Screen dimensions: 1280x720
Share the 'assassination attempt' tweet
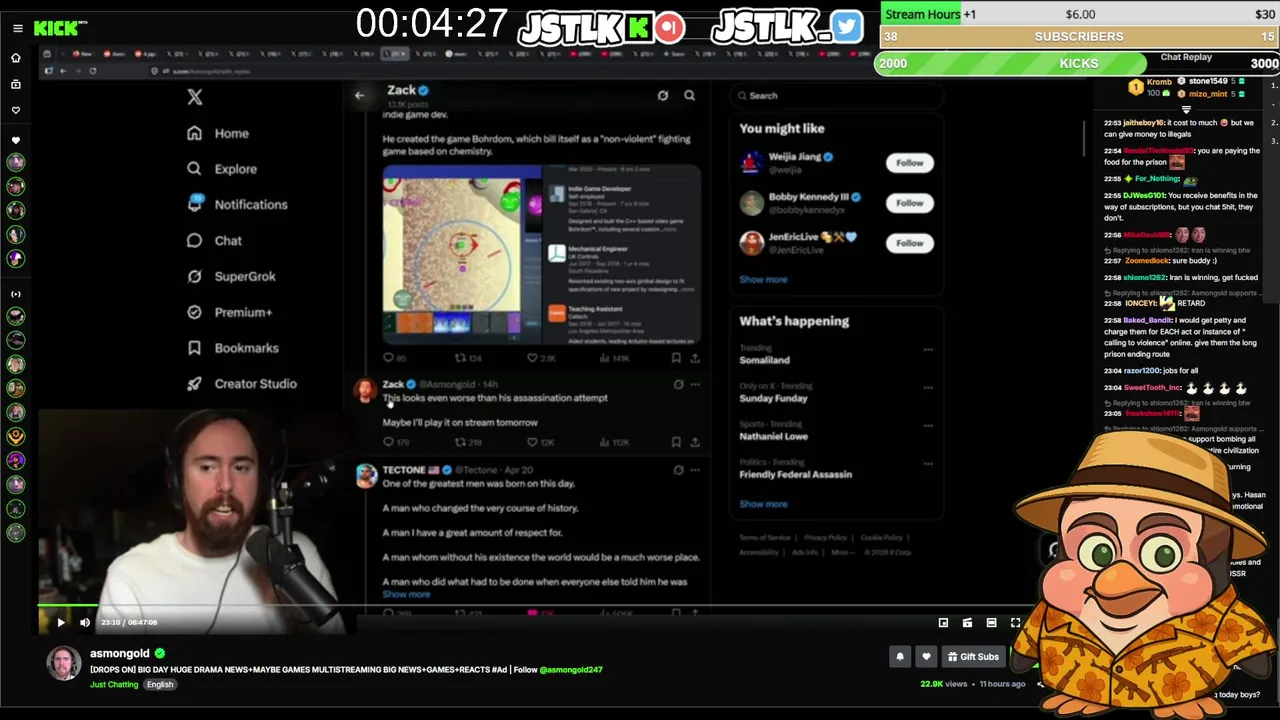(695, 442)
